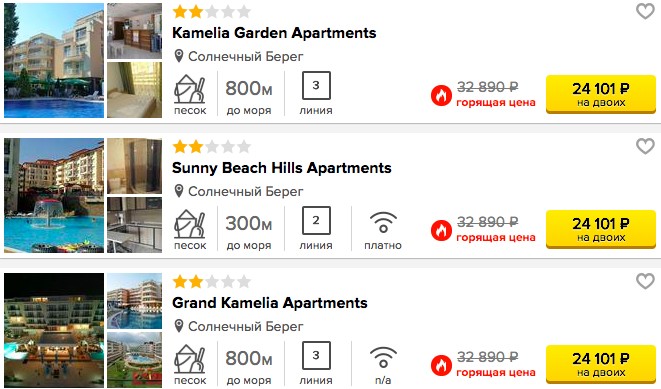The height and width of the screenshot is (389, 661).
Task: Open the Sunny Beach Hills Apartments title link
Action: (x=282, y=168)
